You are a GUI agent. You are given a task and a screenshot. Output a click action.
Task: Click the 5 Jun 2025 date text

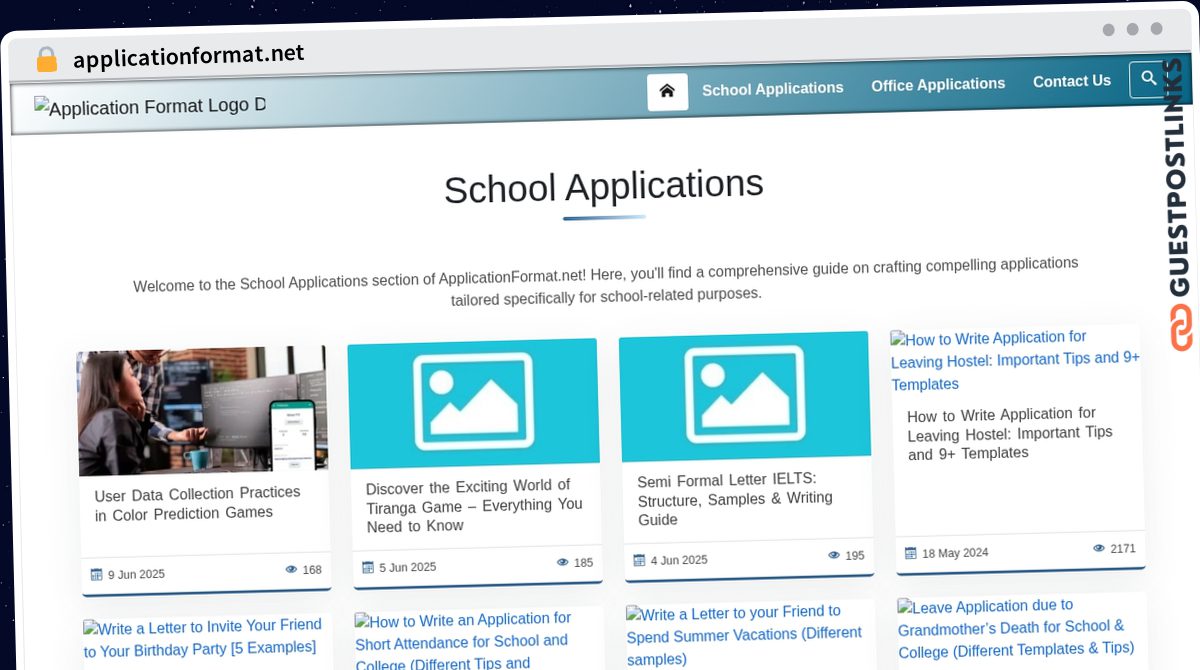tap(407, 567)
